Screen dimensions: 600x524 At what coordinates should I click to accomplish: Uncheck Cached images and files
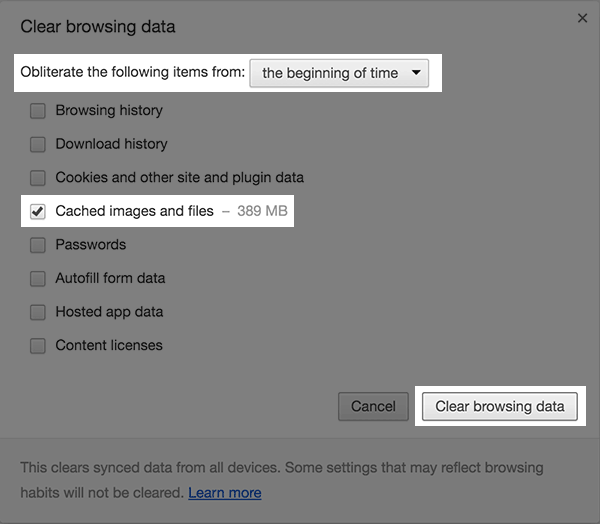click(38, 211)
